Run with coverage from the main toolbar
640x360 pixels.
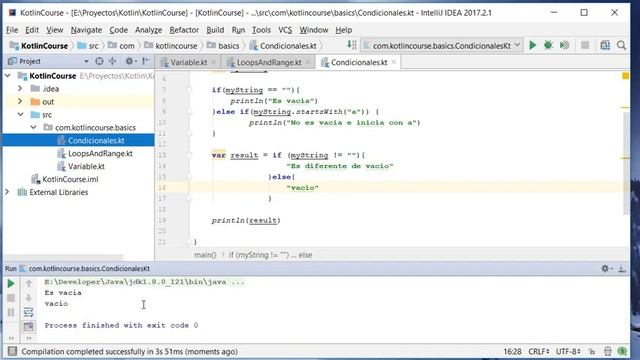(x=564, y=45)
